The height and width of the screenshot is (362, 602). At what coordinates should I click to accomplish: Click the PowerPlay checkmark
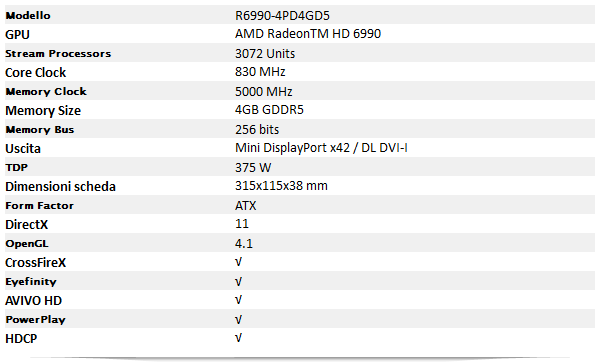click(238, 319)
